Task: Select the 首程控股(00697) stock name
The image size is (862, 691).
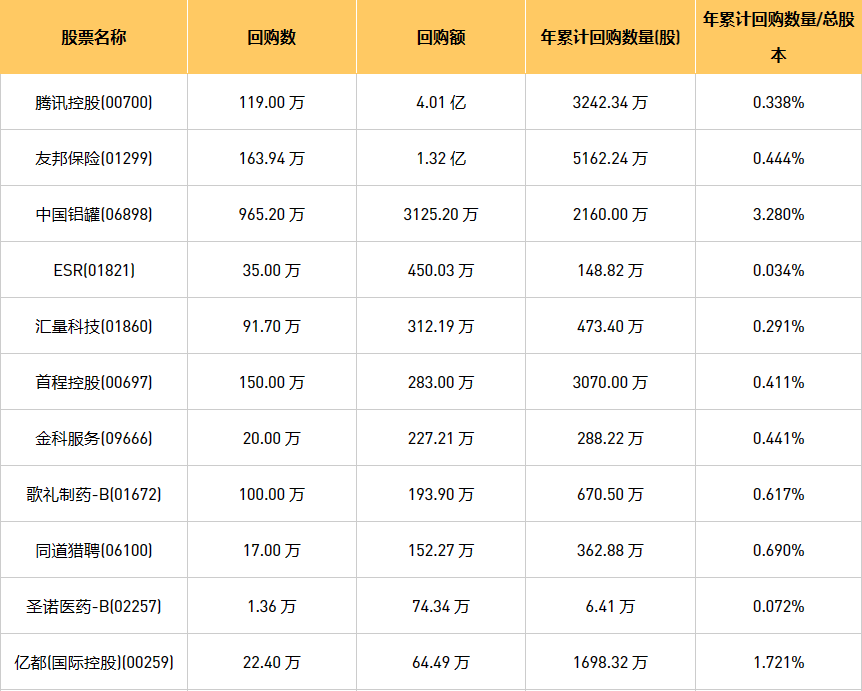Action: pyautogui.click(x=93, y=382)
